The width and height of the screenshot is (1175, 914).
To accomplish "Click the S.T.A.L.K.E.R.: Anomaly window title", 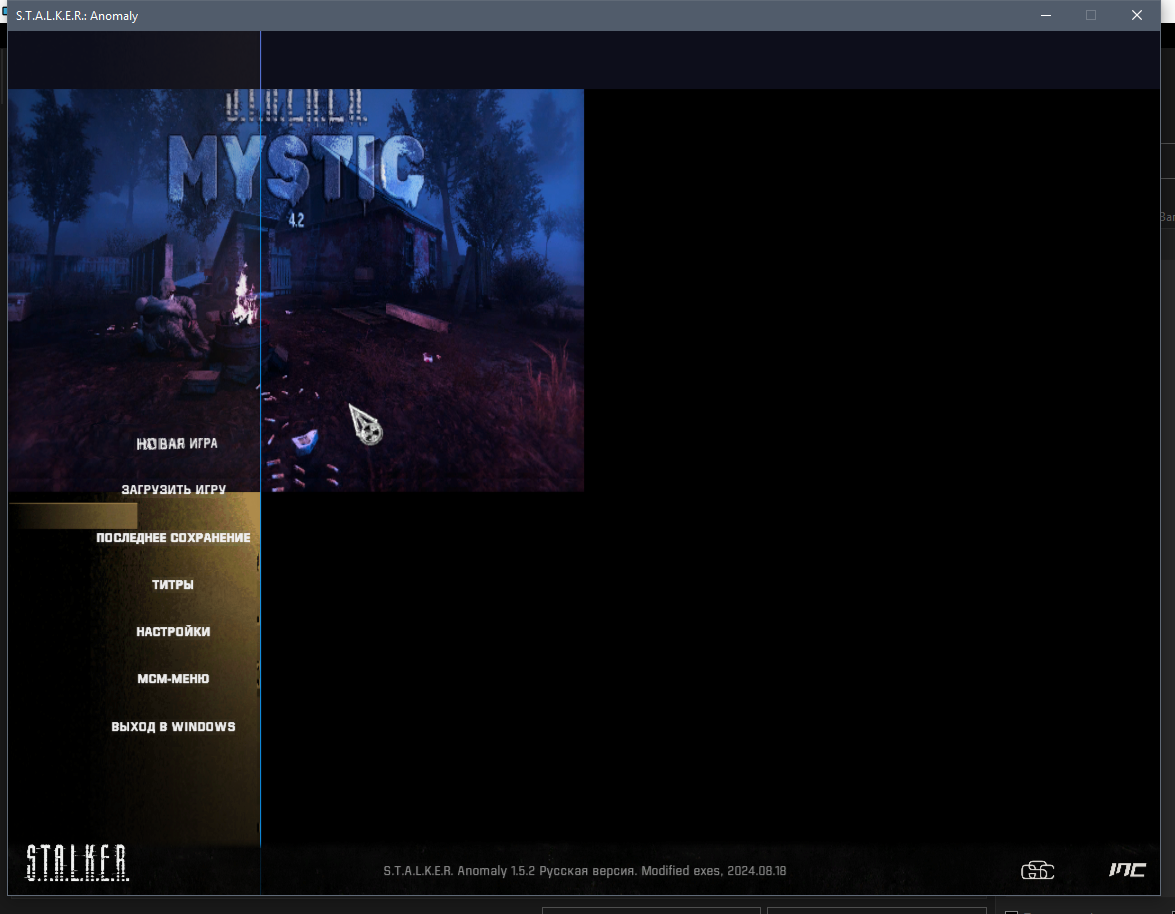I will pyautogui.click(x=77, y=16).
